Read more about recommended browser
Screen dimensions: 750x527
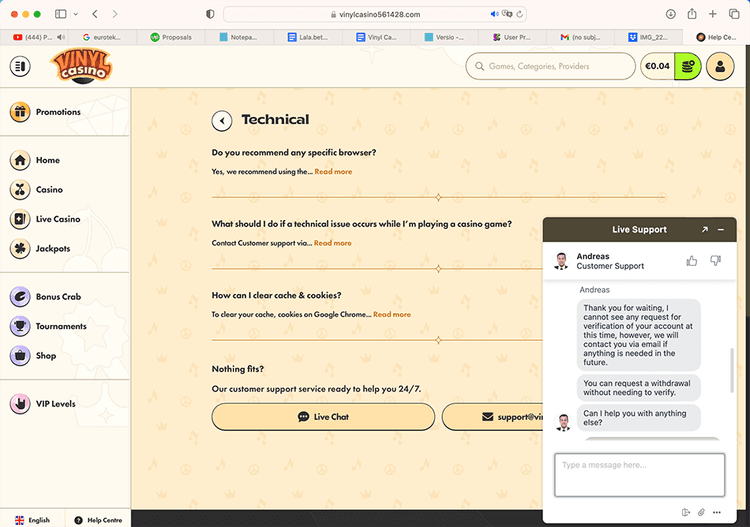(333, 172)
